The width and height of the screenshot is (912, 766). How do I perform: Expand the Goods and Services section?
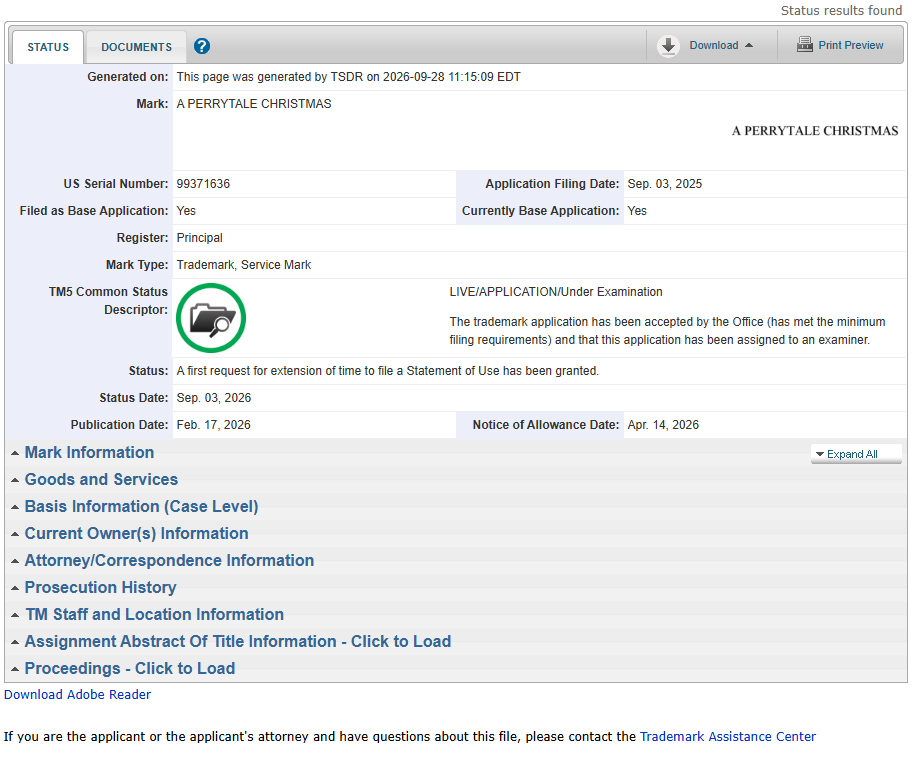pos(101,479)
